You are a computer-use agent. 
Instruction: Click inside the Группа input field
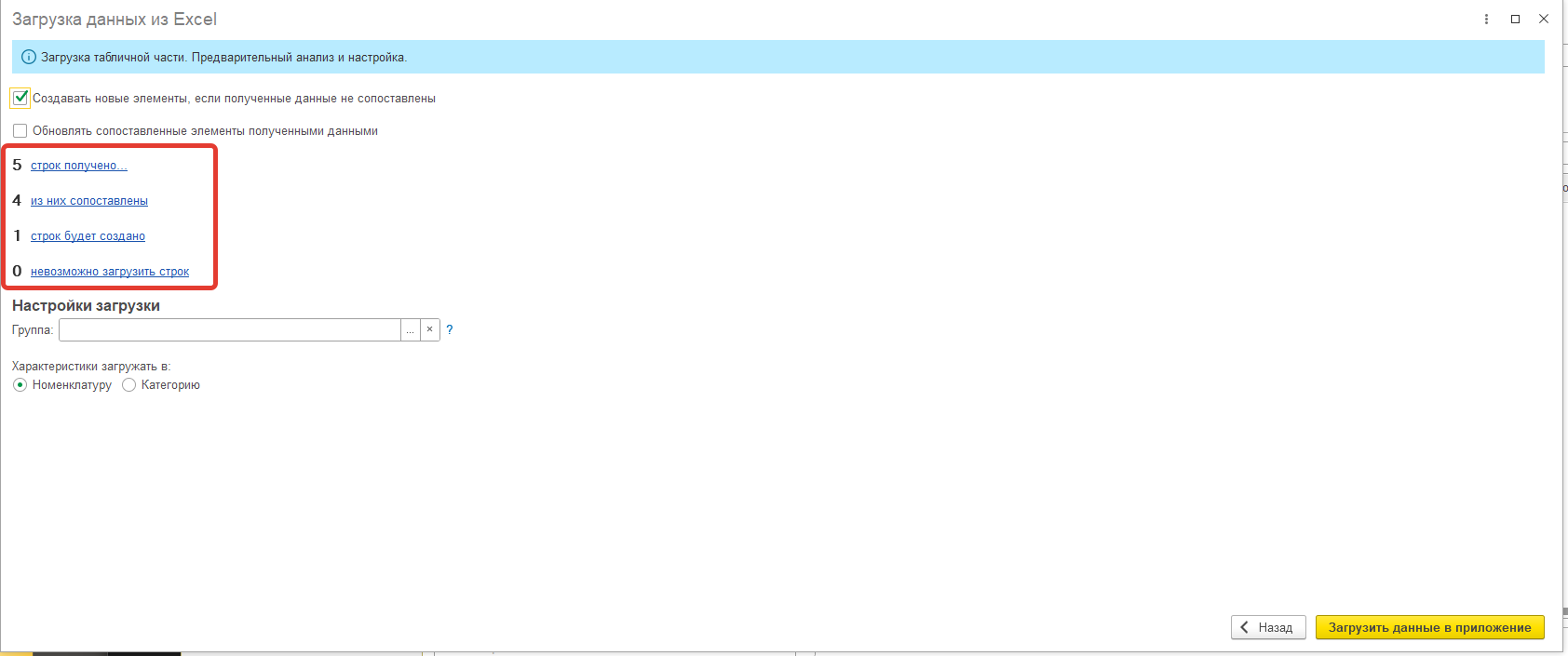pyautogui.click(x=230, y=329)
